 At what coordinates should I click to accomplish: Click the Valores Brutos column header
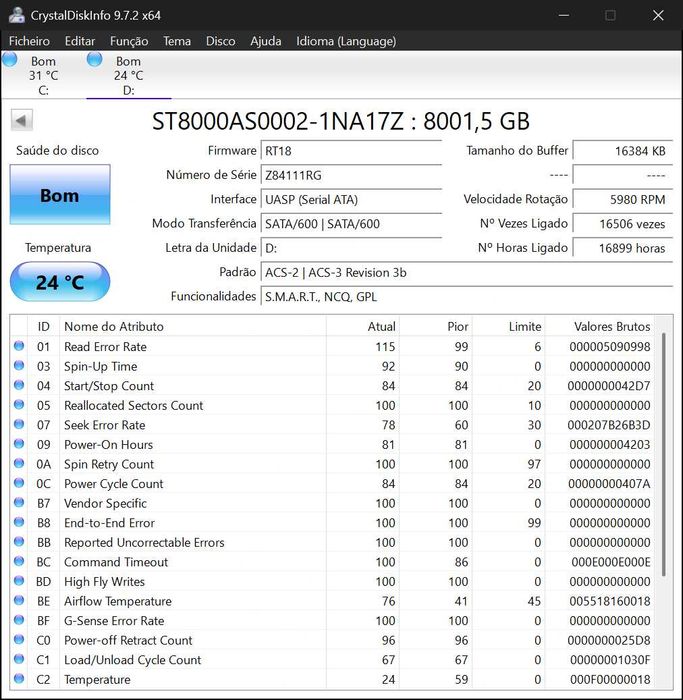611,326
